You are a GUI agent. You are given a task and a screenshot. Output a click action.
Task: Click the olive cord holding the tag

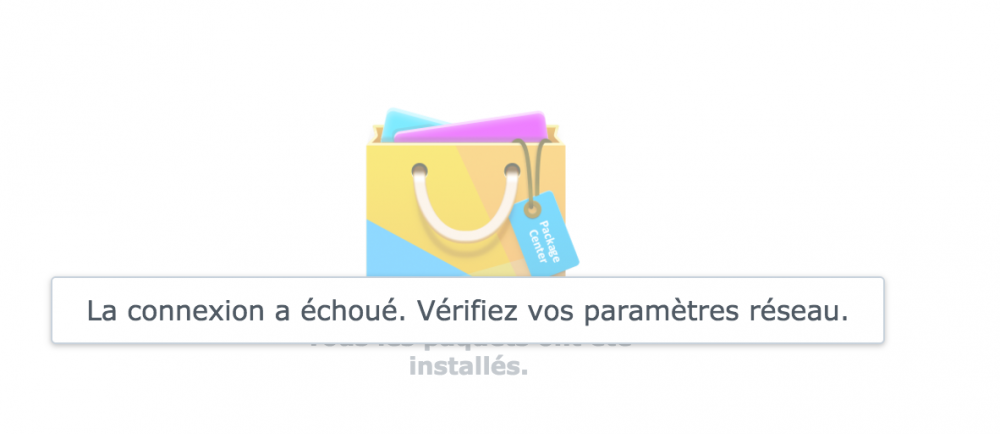(x=531, y=167)
